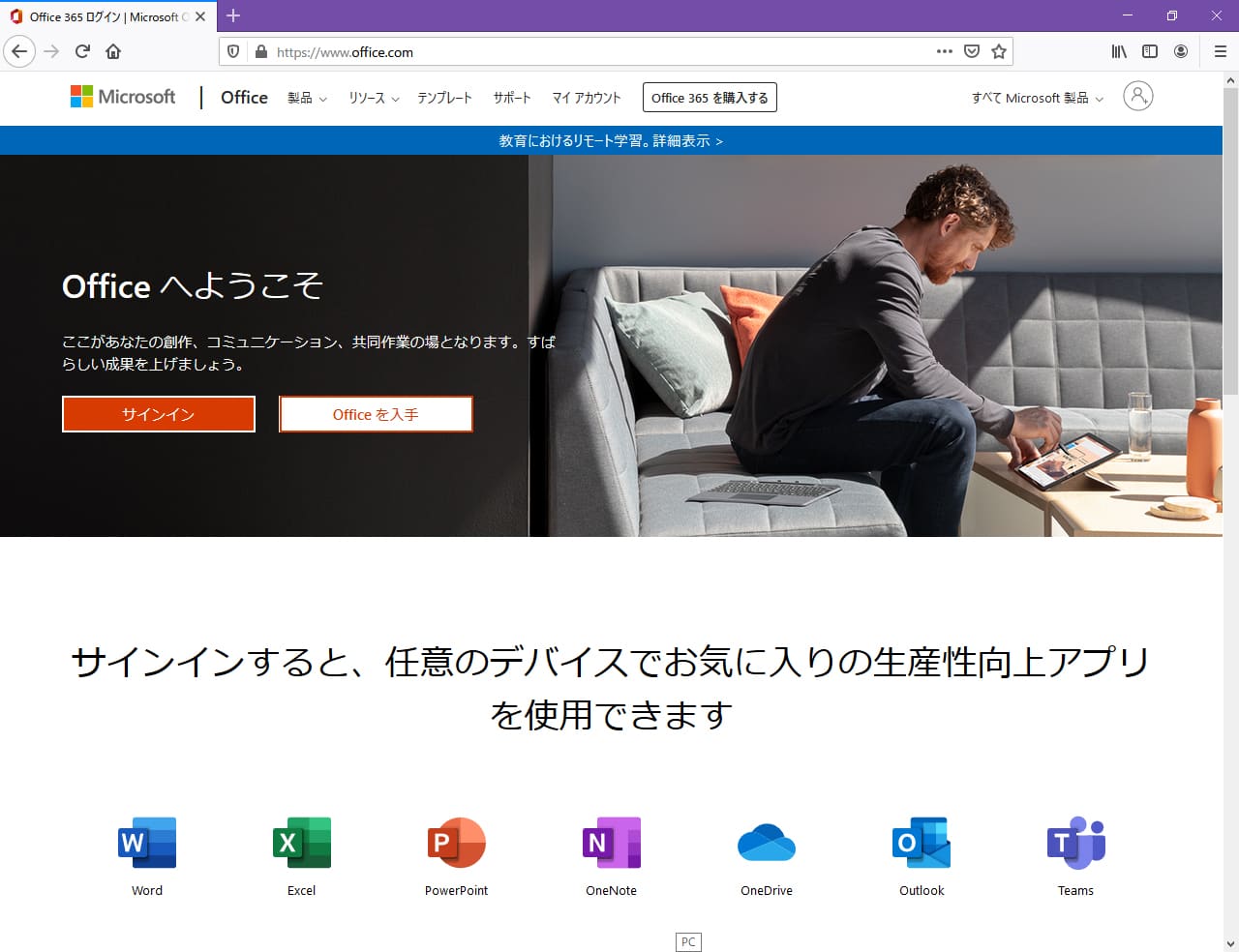Click Office 365 を購入する button
The image size is (1239, 952).
point(710,98)
